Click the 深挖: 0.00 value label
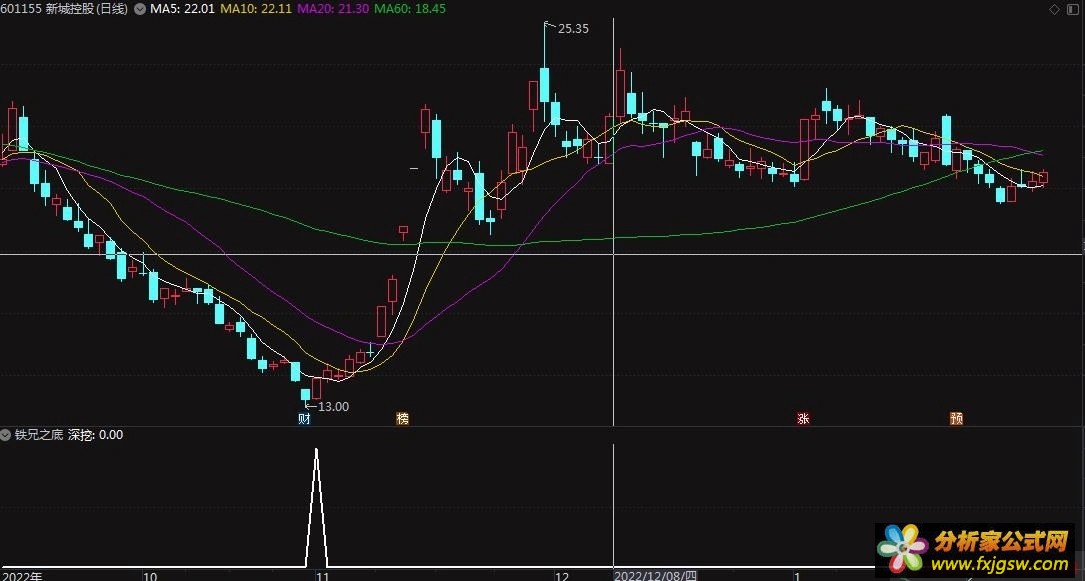This screenshot has height=581, width=1085. coord(95,435)
